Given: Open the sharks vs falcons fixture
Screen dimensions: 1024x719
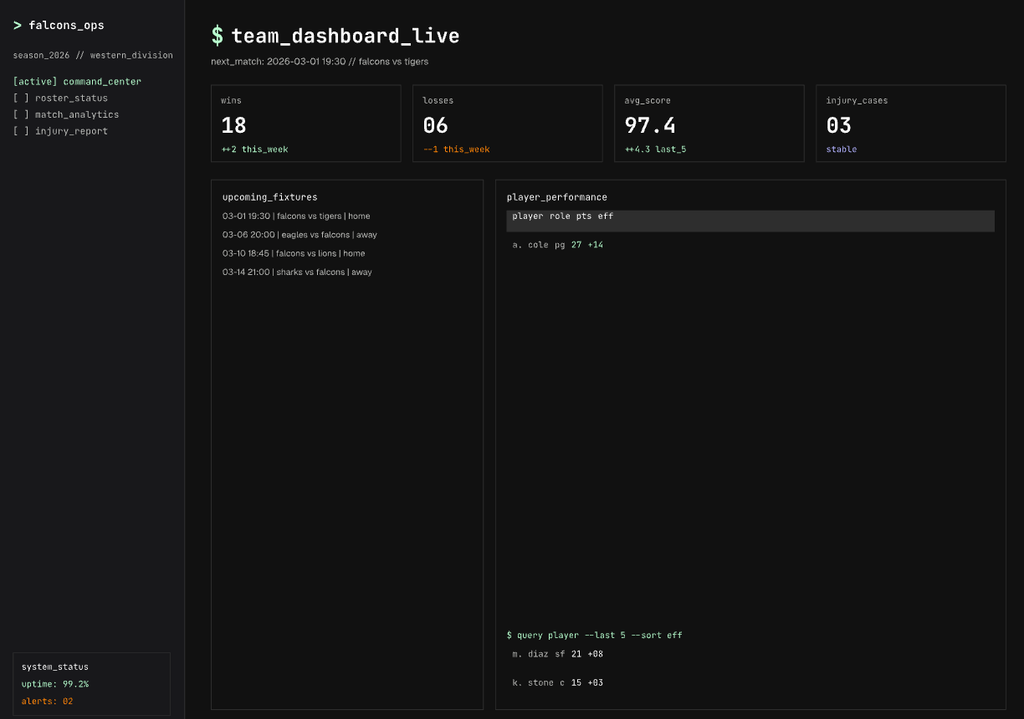Looking at the screenshot, I should tap(297, 272).
